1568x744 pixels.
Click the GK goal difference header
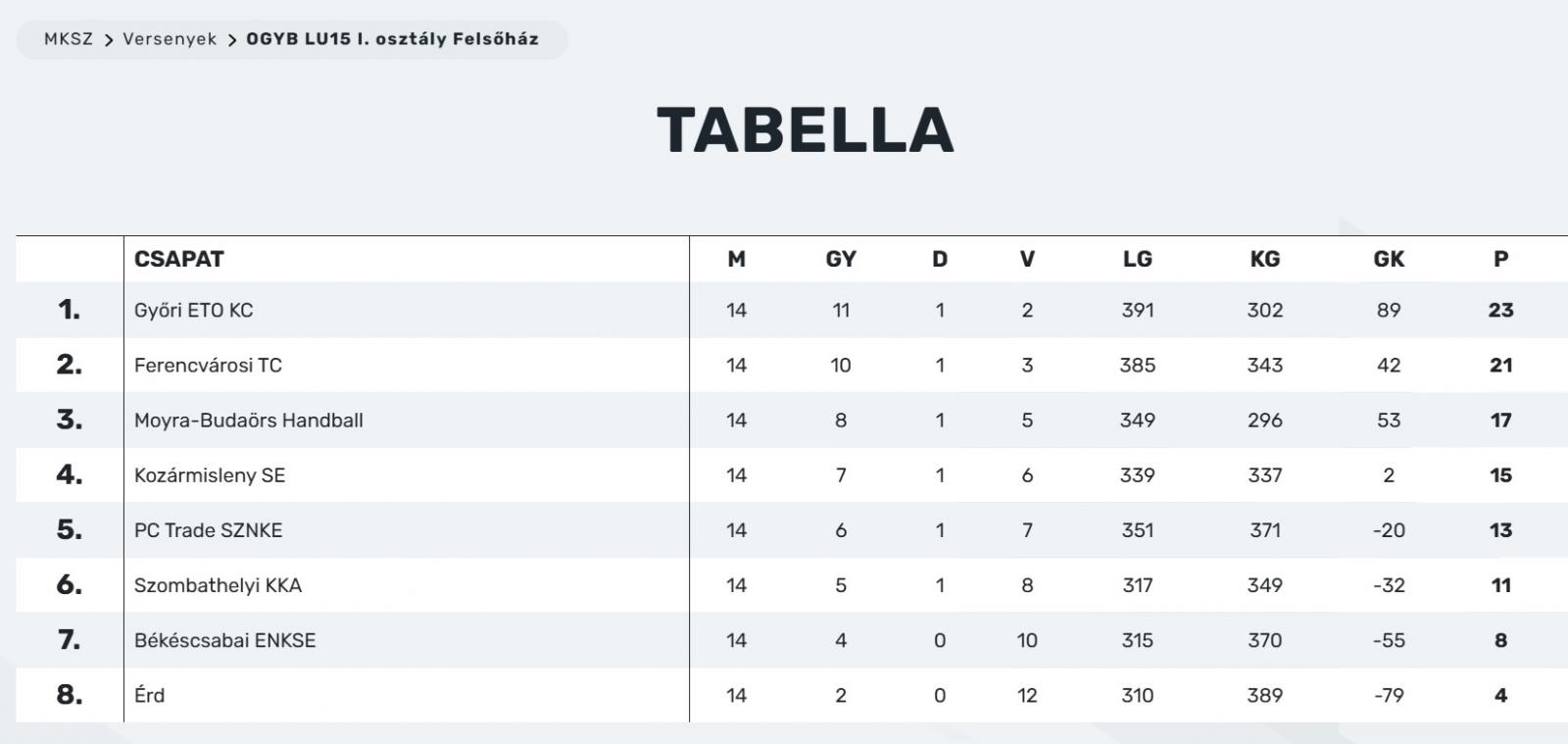coord(1389,259)
